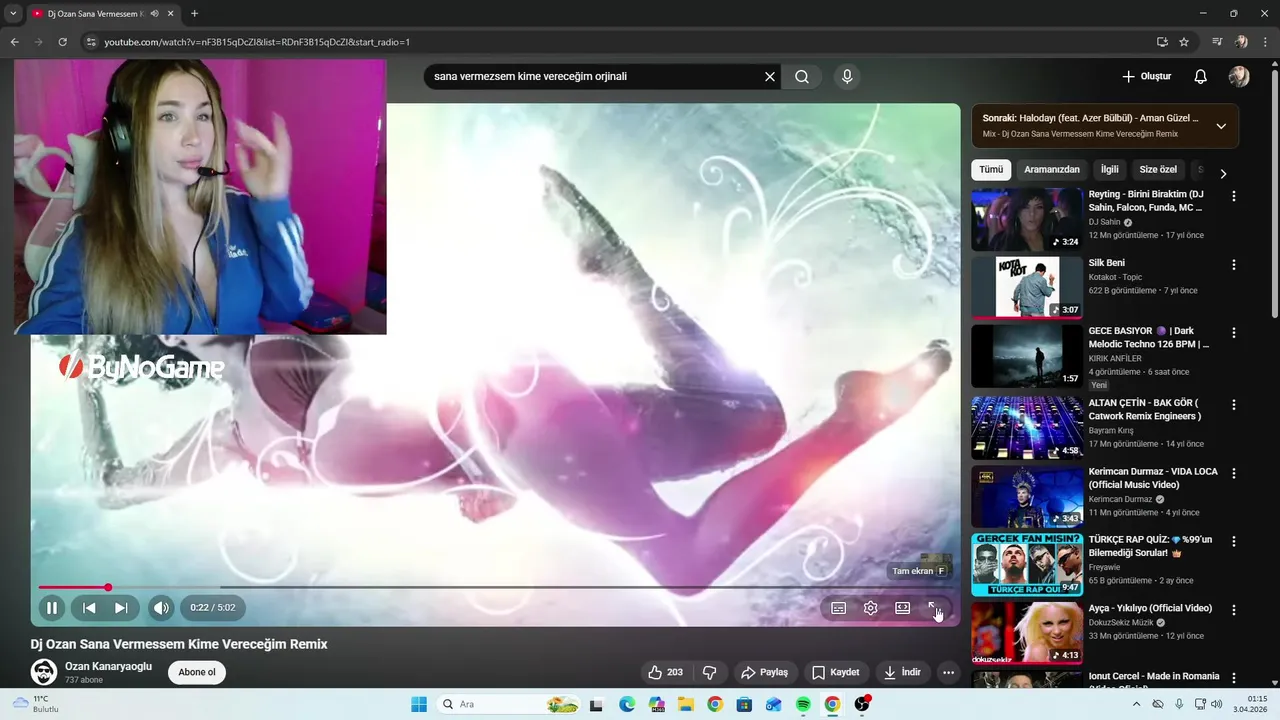Open Reyting - Birini Biraktim thumbnail
Viewport: 1280px width, 720px height.
tap(1027, 219)
